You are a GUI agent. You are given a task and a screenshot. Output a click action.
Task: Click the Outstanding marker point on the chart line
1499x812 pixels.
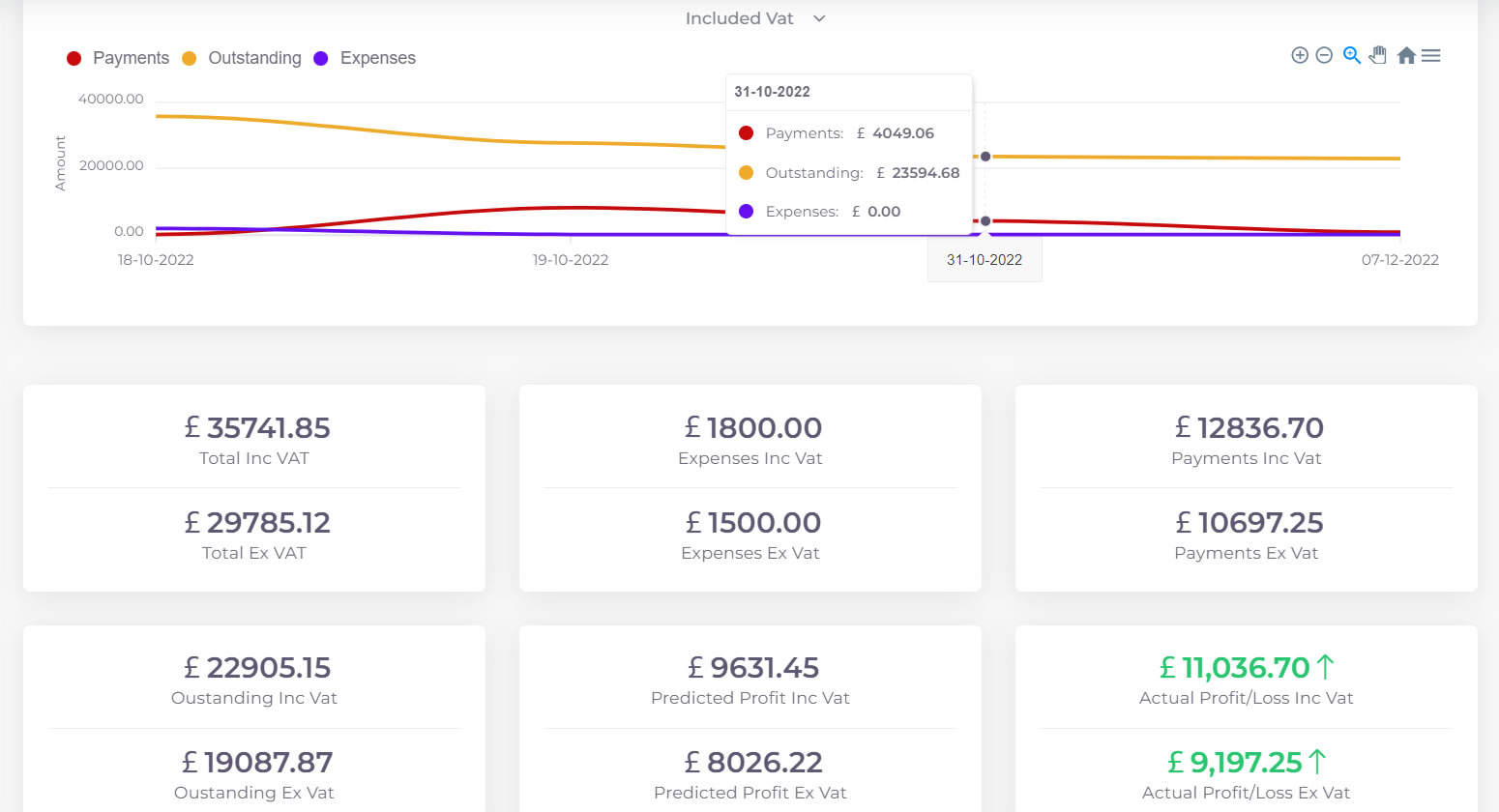coord(985,156)
